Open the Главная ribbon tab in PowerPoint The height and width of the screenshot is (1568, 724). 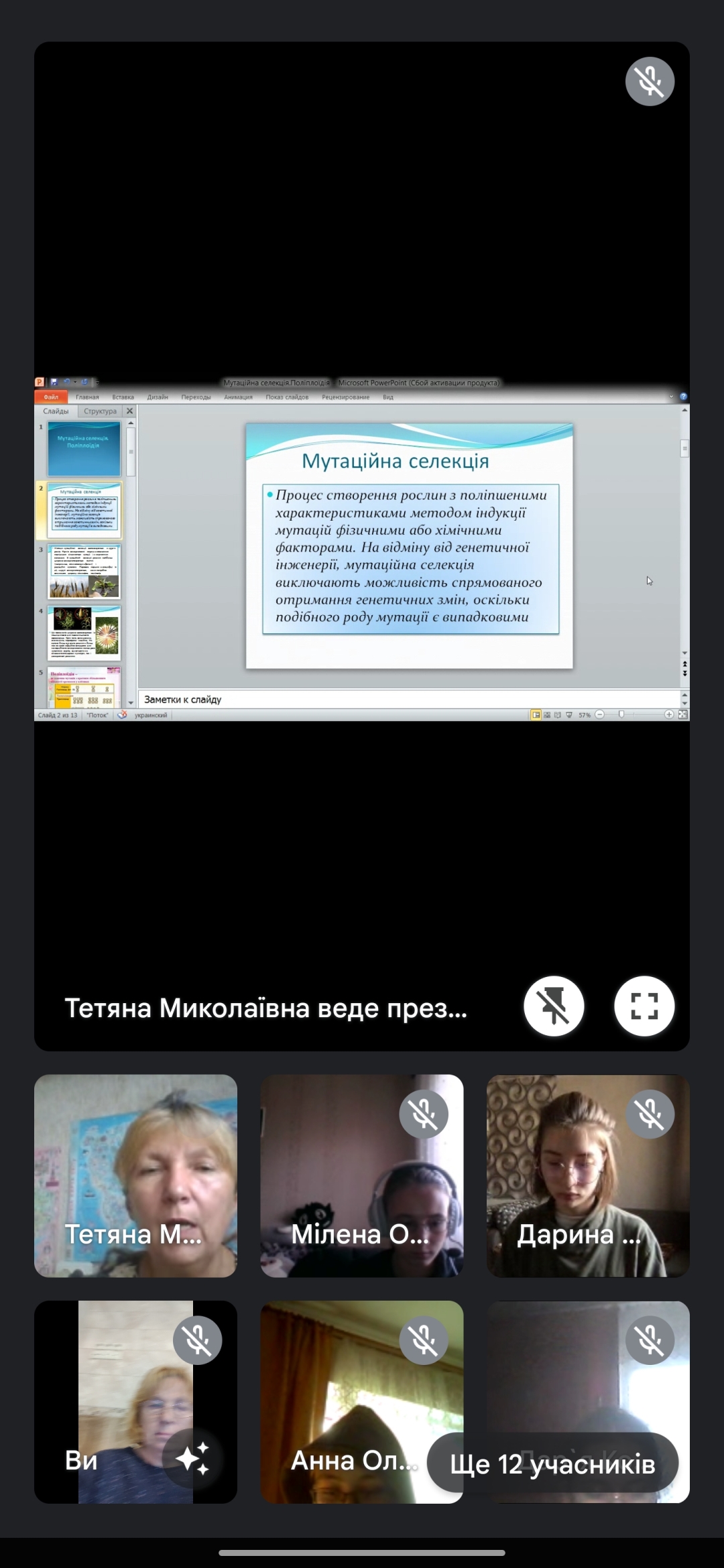(x=87, y=397)
